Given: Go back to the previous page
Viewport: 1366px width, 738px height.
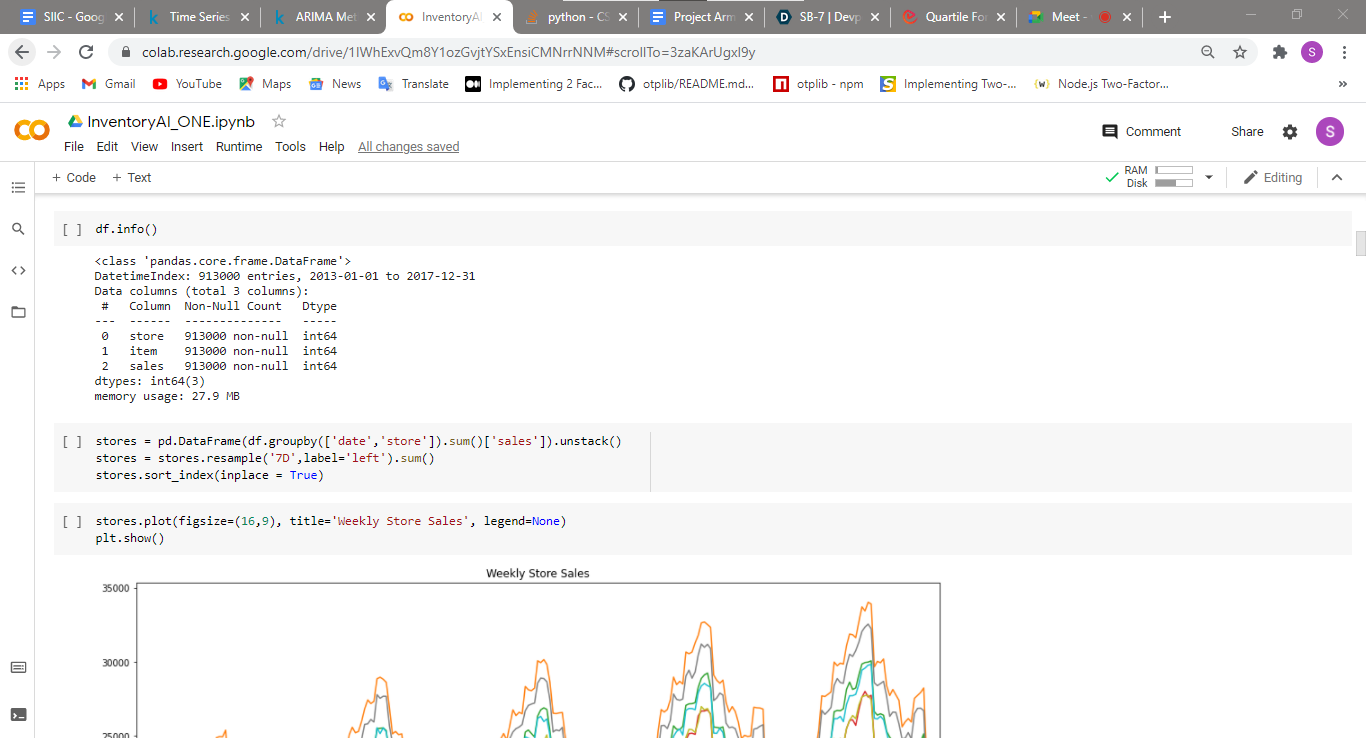Looking at the screenshot, I should [x=22, y=52].
